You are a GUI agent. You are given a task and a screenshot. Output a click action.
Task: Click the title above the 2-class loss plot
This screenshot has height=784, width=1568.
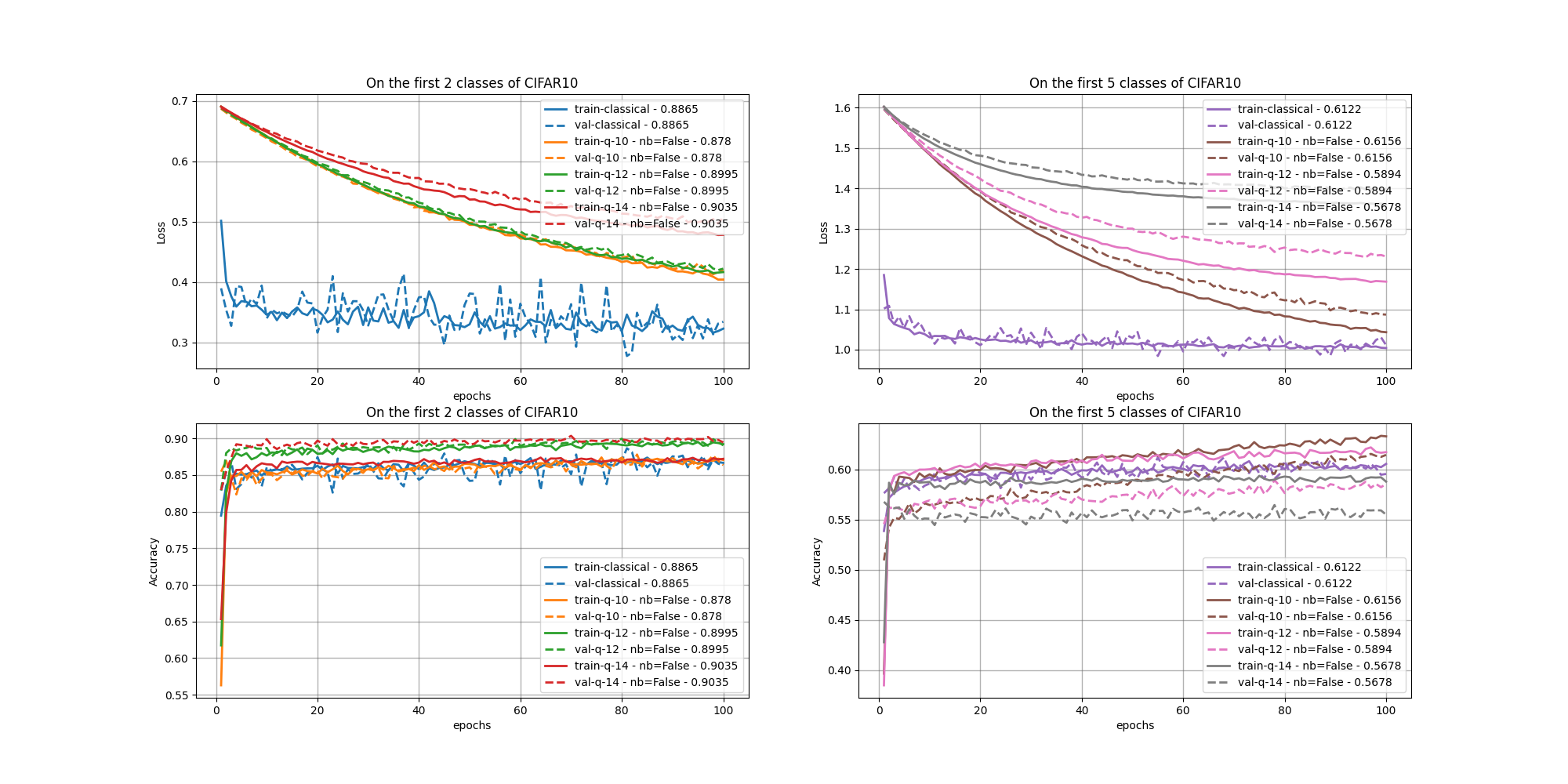tap(471, 83)
